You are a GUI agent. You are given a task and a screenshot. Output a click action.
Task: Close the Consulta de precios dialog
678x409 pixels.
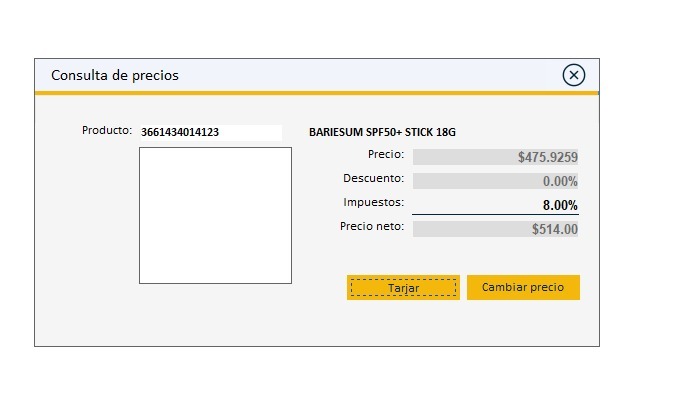573,75
